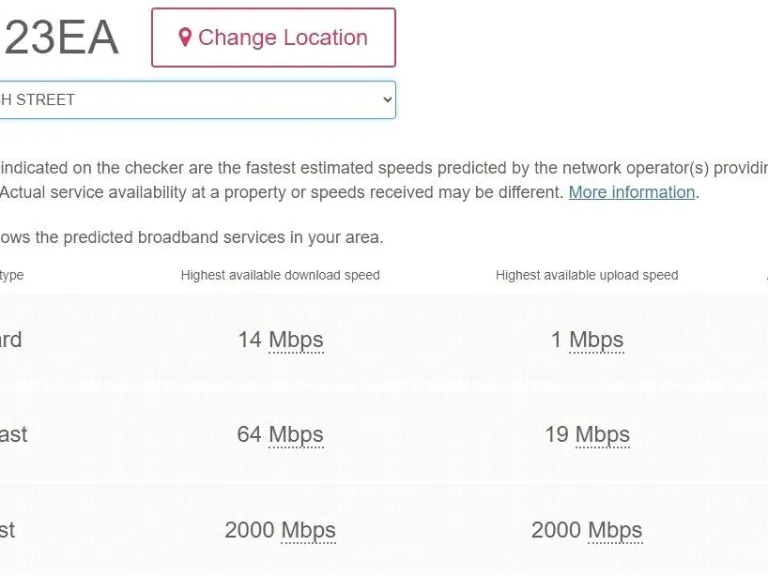This screenshot has width=768, height=576.
Task: Click the map pin icon in Change Location
Action: point(184,38)
